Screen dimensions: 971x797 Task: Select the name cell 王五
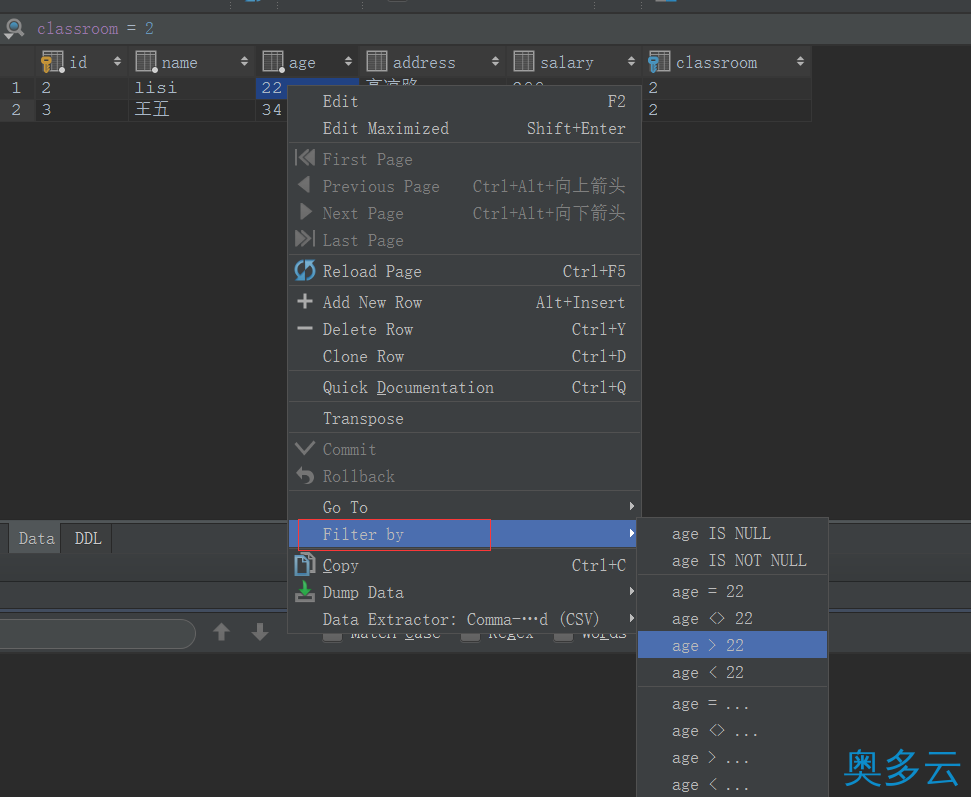192,110
